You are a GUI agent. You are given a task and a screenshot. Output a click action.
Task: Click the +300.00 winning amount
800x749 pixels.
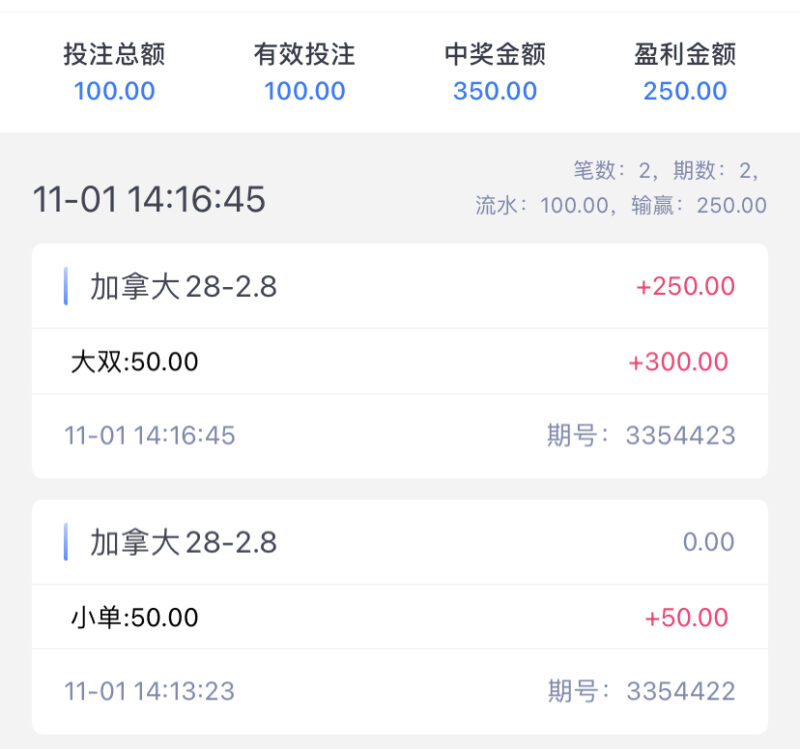(x=680, y=362)
